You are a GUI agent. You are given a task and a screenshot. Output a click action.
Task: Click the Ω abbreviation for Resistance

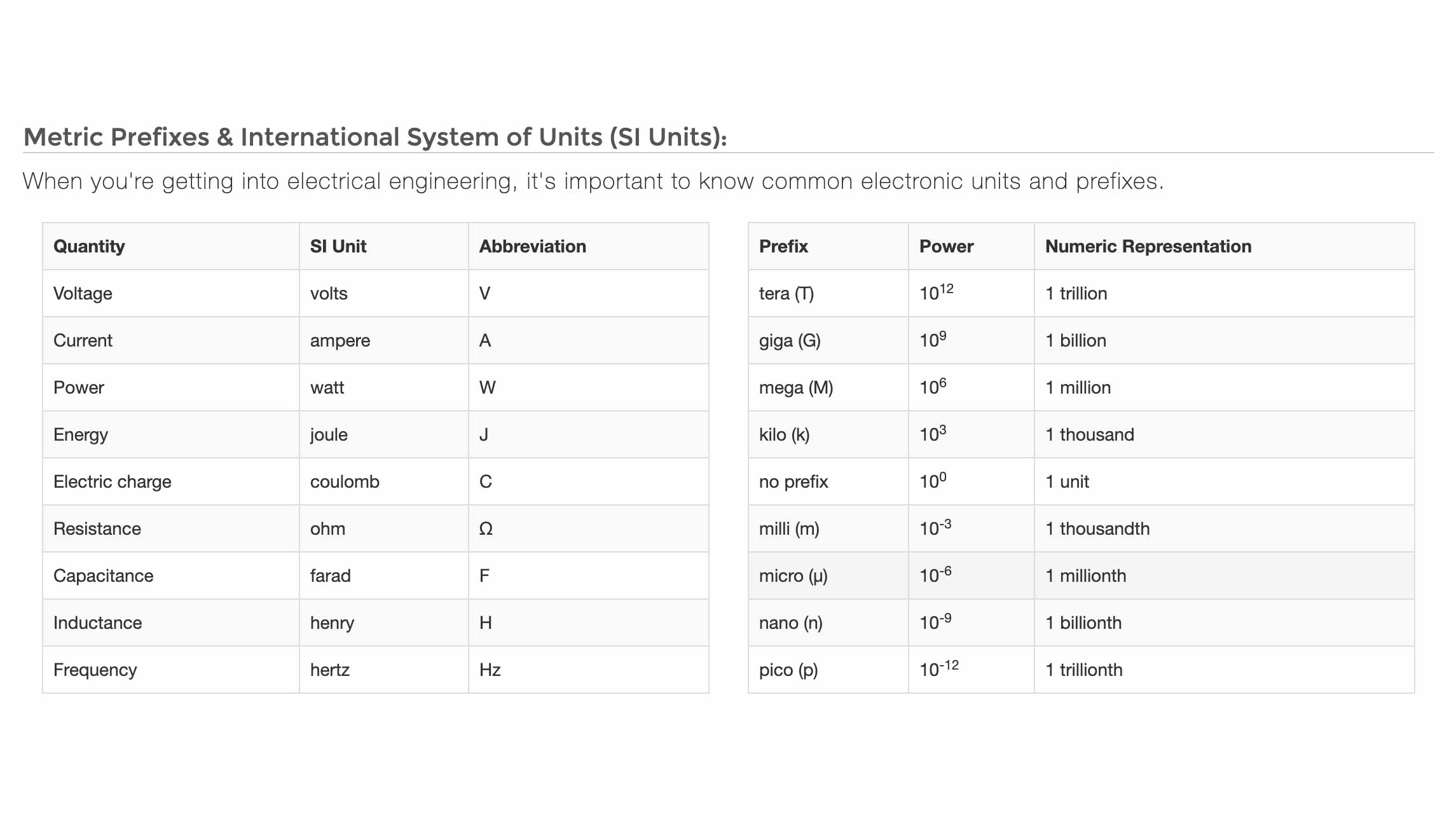tap(486, 529)
